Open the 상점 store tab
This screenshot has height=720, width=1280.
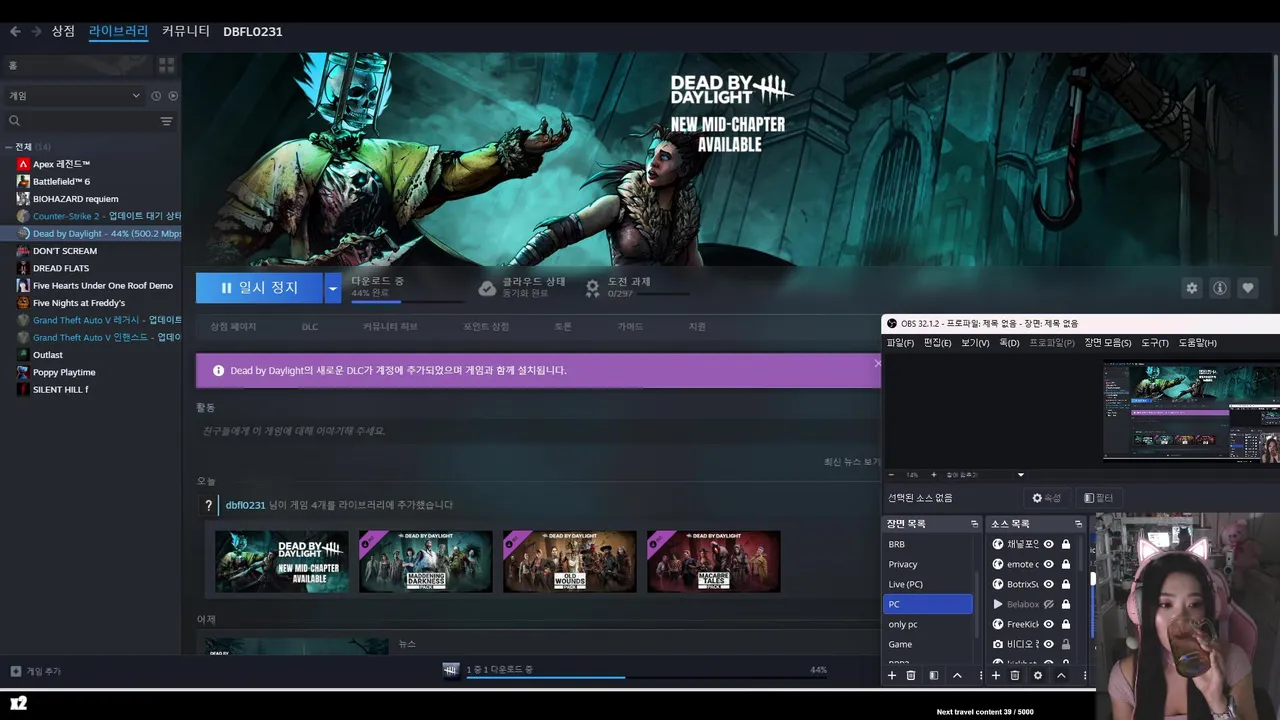click(63, 31)
